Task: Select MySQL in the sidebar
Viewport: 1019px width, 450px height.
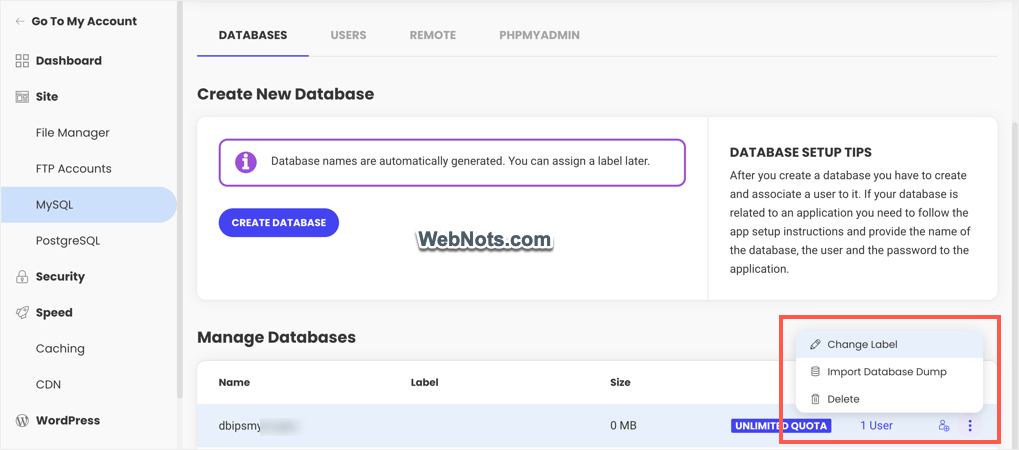Action: coord(55,205)
